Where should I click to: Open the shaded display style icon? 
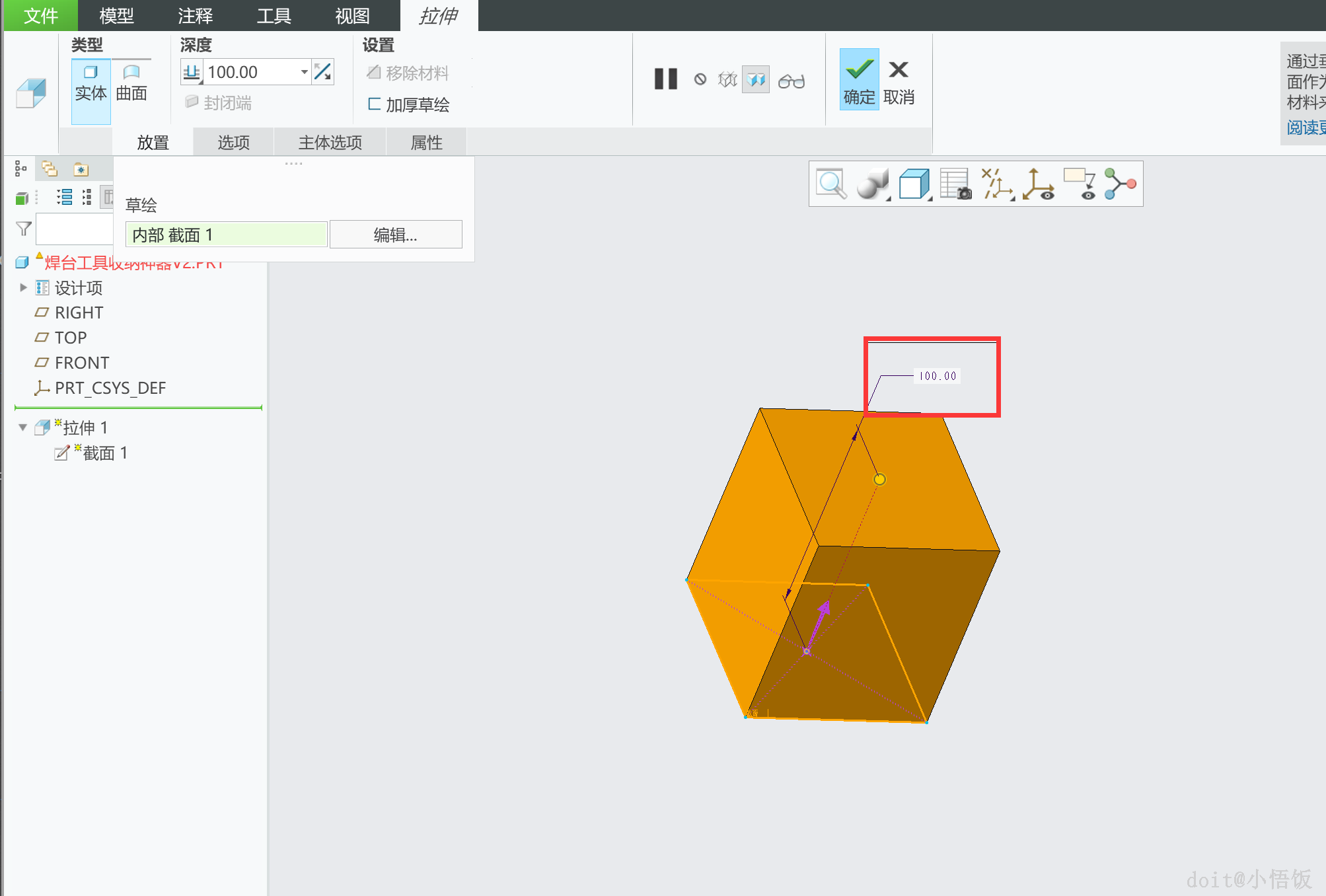coord(872,184)
